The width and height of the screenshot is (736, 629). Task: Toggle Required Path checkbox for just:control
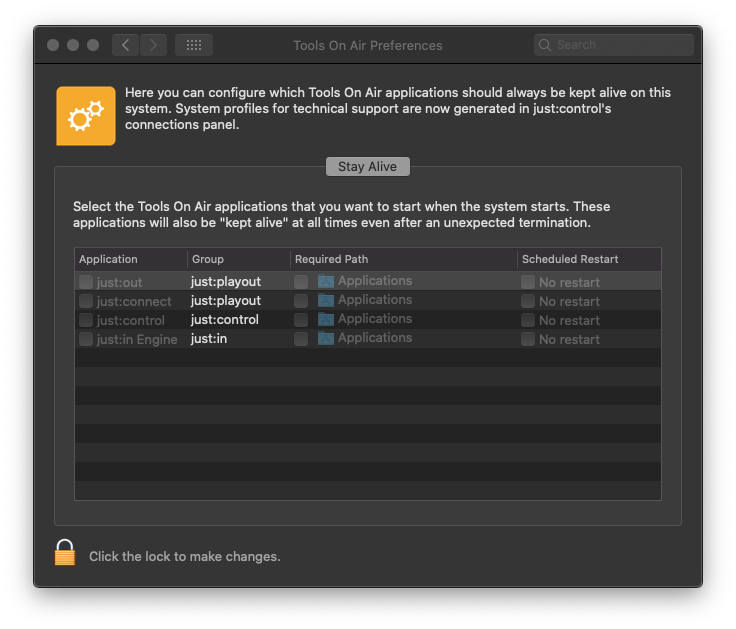301,320
